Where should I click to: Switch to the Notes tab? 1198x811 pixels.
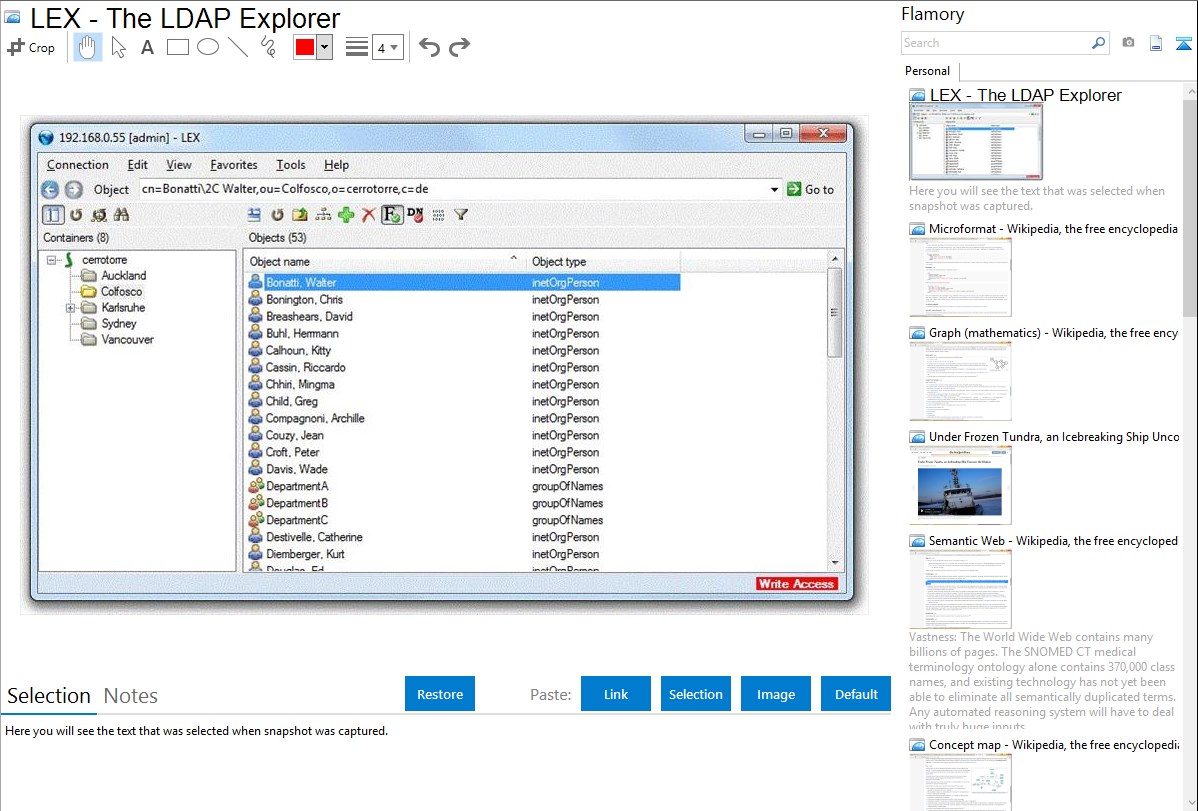[x=131, y=696]
